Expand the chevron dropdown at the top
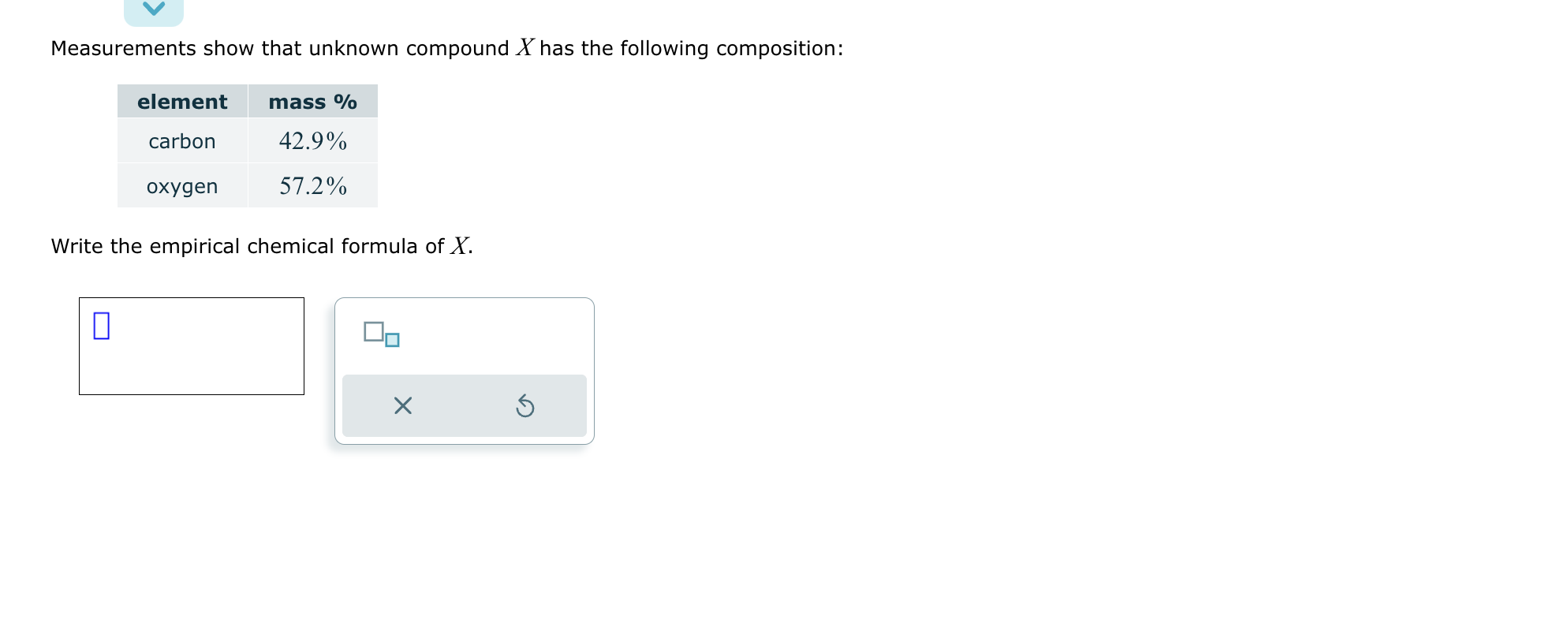Viewport: 1568px width, 623px height. [154, 10]
